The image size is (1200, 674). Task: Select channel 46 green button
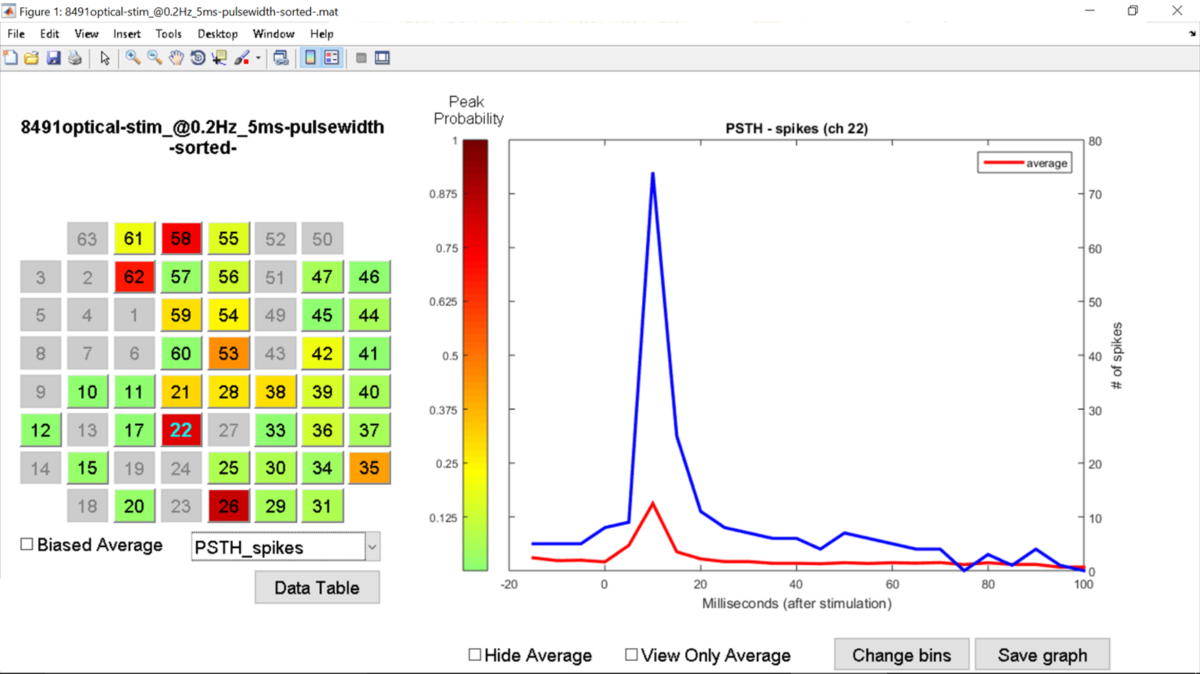point(369,277)
